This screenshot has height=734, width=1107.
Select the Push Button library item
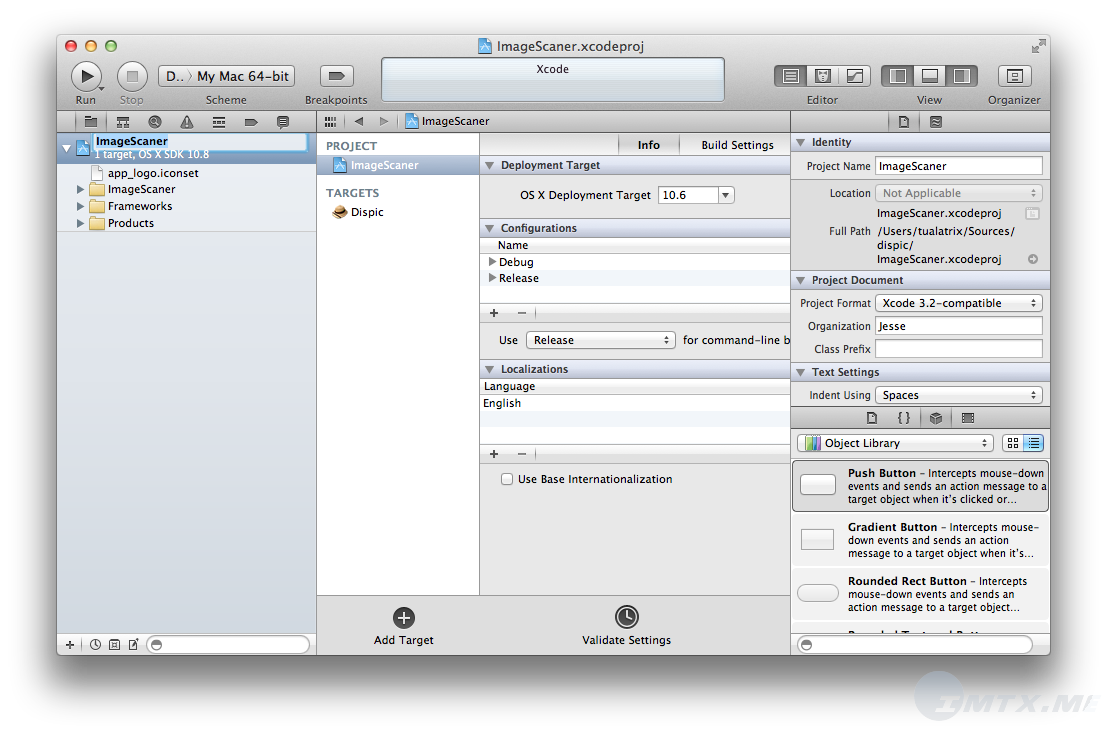tap(920, 486)
